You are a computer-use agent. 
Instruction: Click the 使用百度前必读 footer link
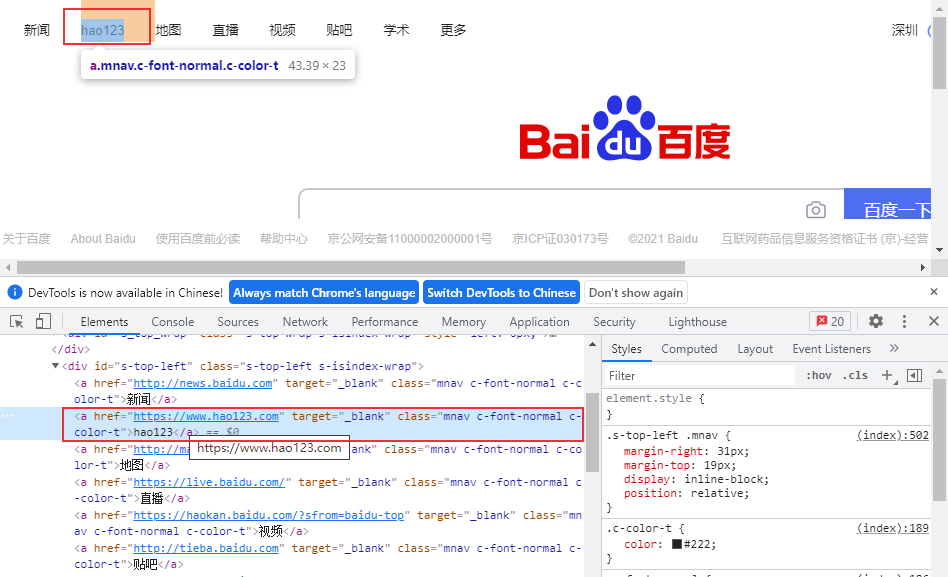pos(198,239)
